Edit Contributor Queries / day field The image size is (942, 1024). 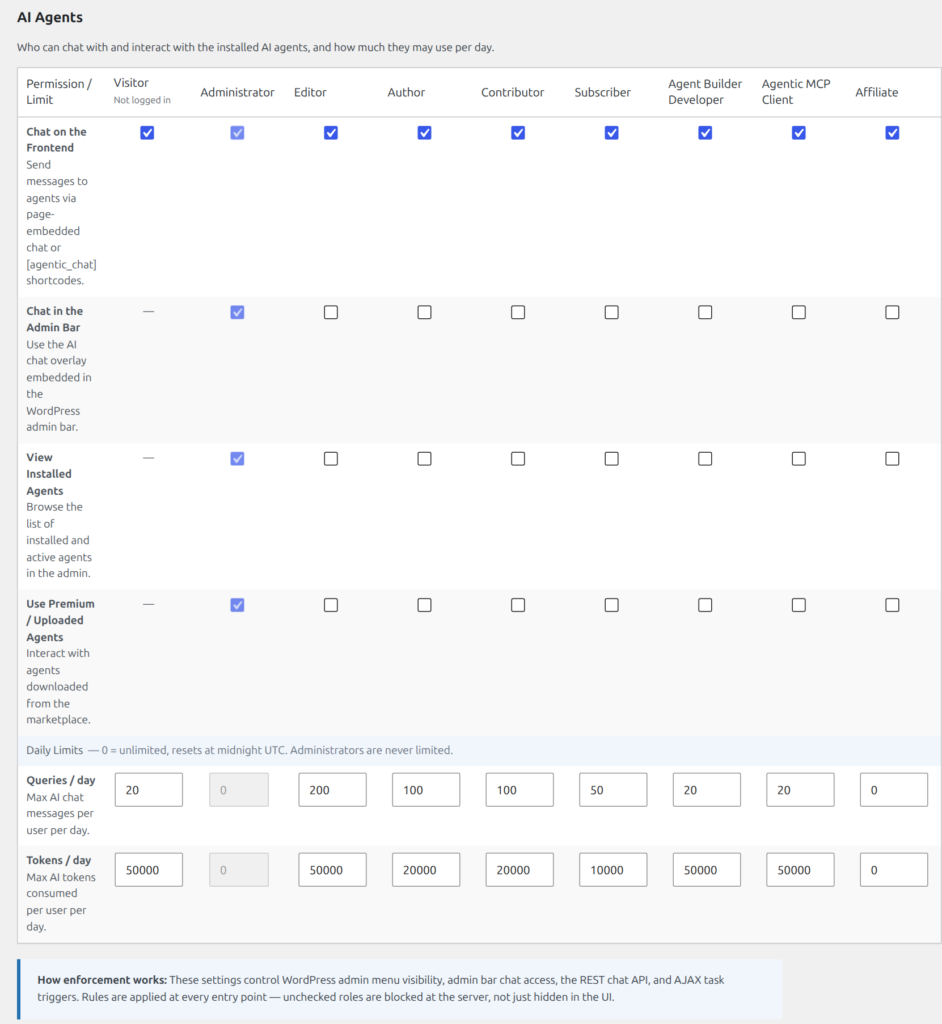coord(519,790)
